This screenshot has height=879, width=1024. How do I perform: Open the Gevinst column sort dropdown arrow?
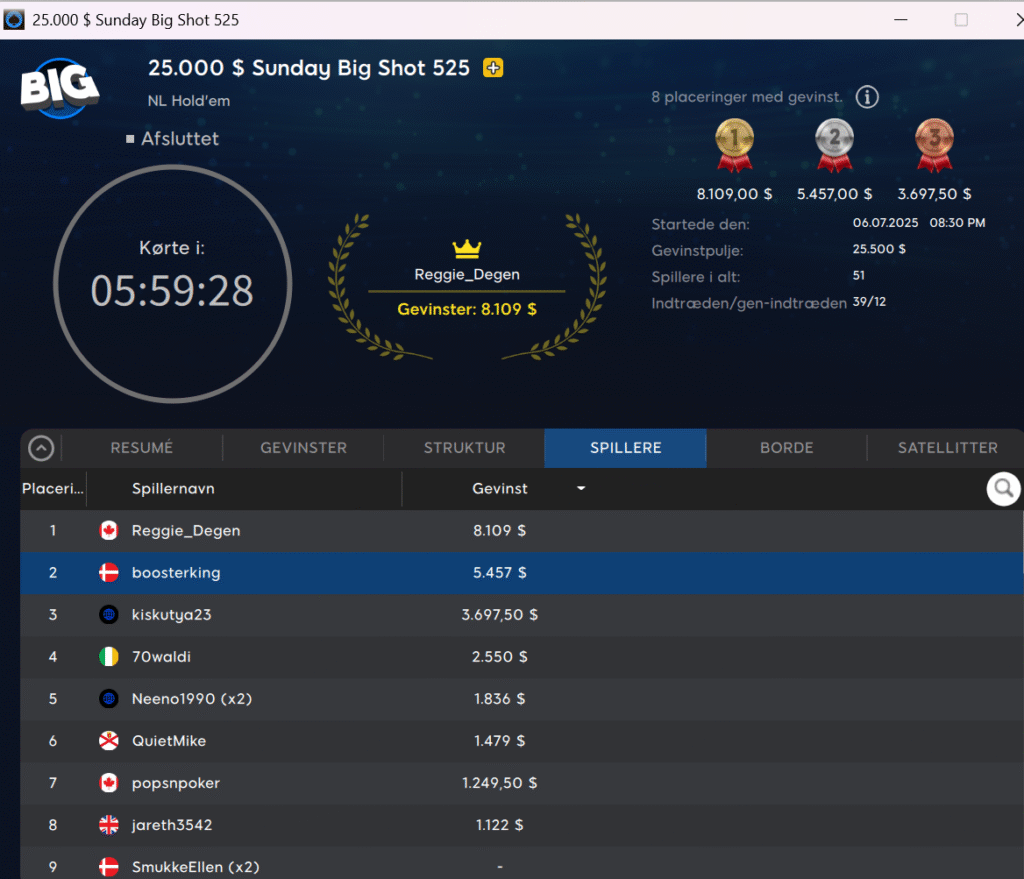(581, 489)
